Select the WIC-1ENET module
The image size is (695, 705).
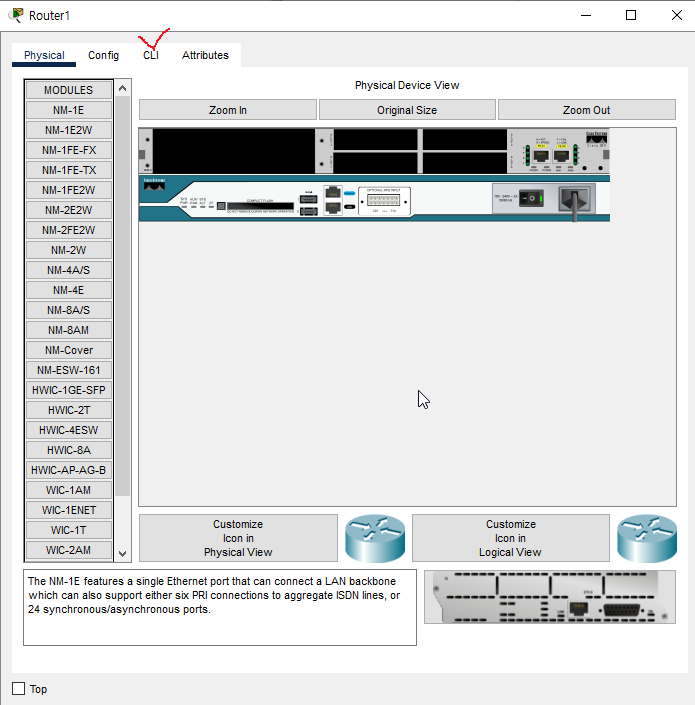pyautogui.click(x=69, y=510)
